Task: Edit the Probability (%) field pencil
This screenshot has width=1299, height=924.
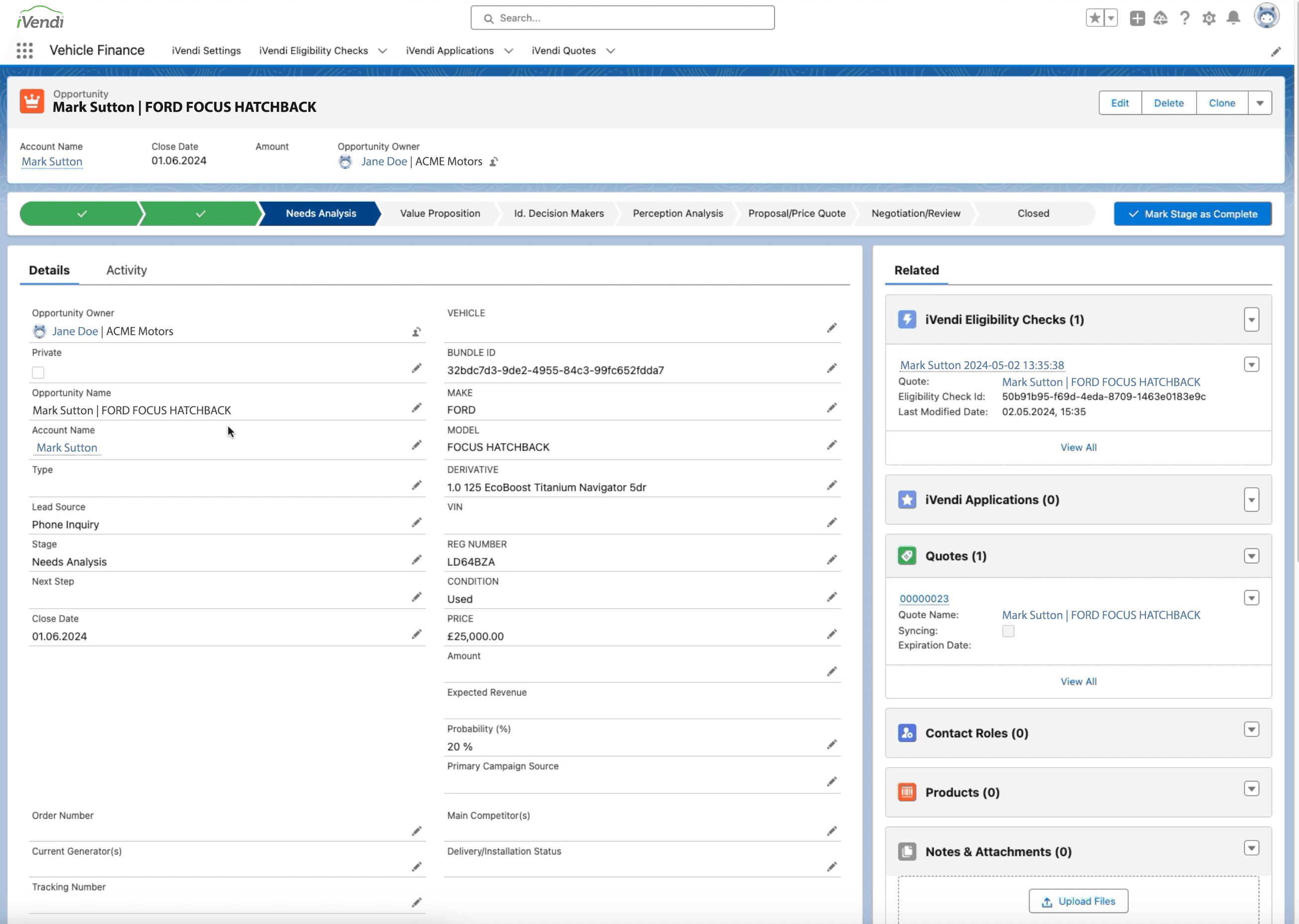Action: click(832, 744)
